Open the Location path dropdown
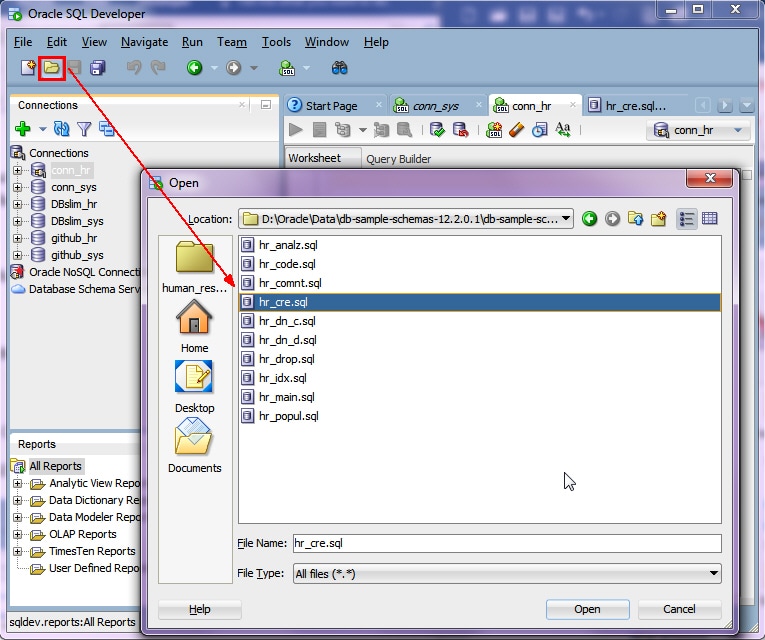Image resolution: width=765 pixels, height=640 pixels. (x=566, y=219)
